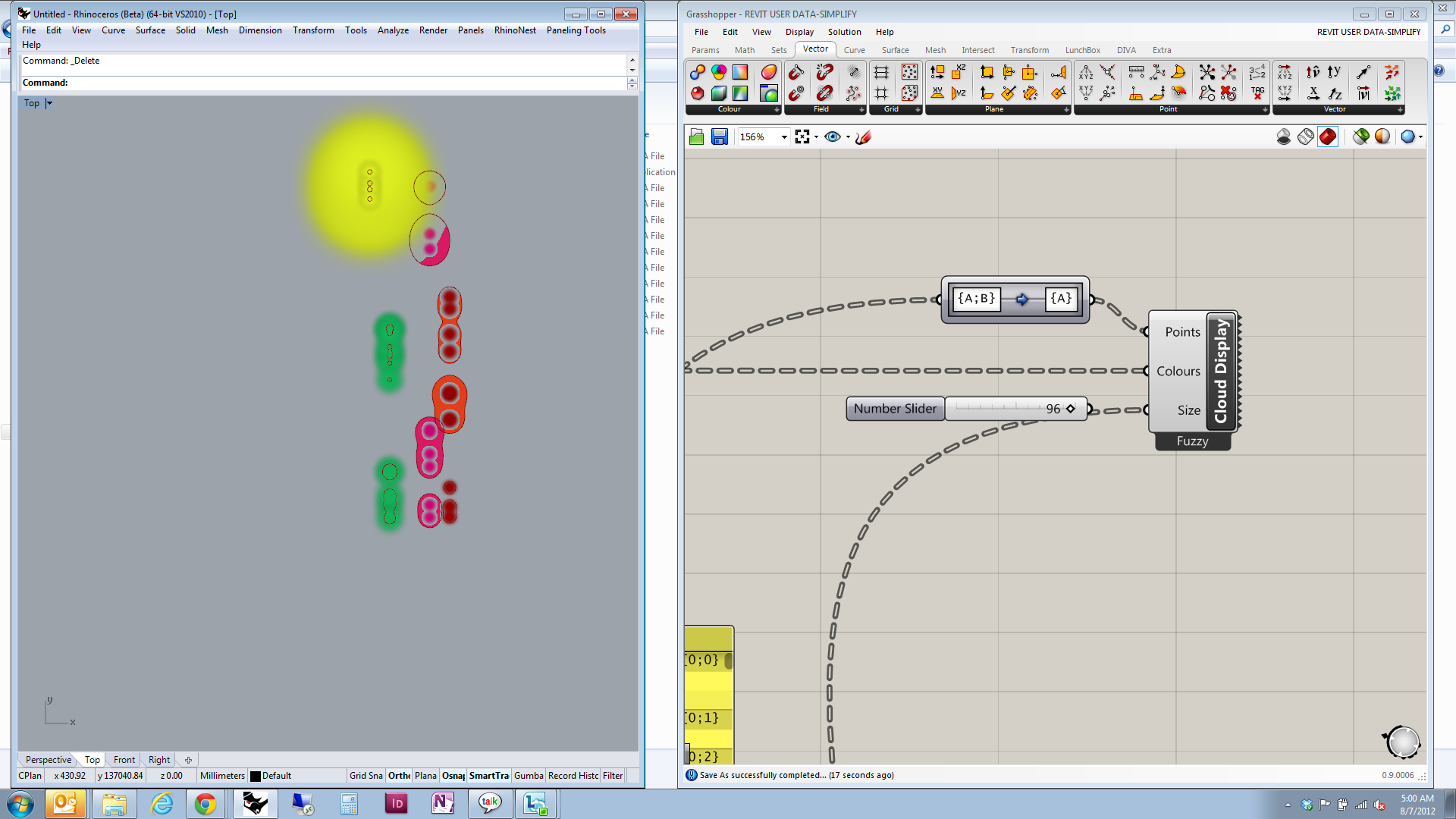Toggle Grid Snap in Rhino status bar
Screen dimensions: 1456x819
coord(366,776)
